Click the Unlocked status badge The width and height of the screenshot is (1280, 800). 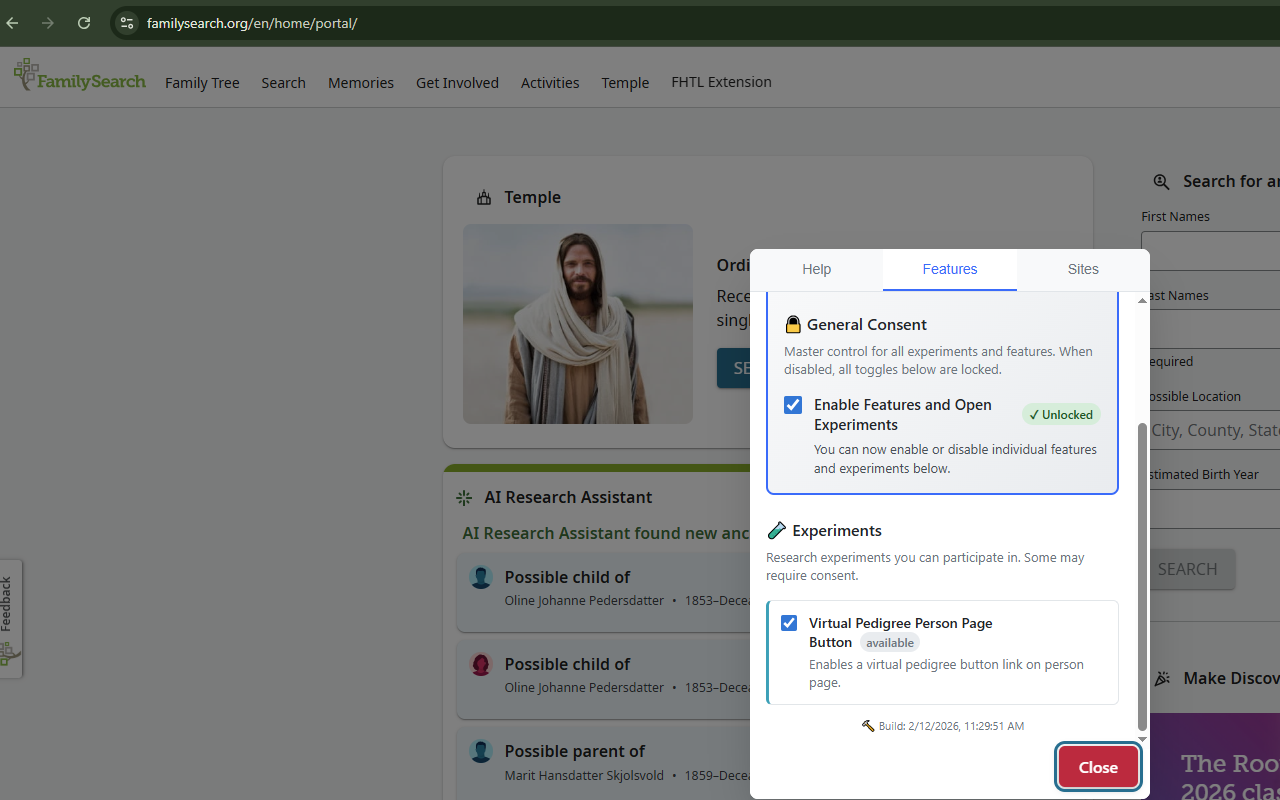[1061, 414]
